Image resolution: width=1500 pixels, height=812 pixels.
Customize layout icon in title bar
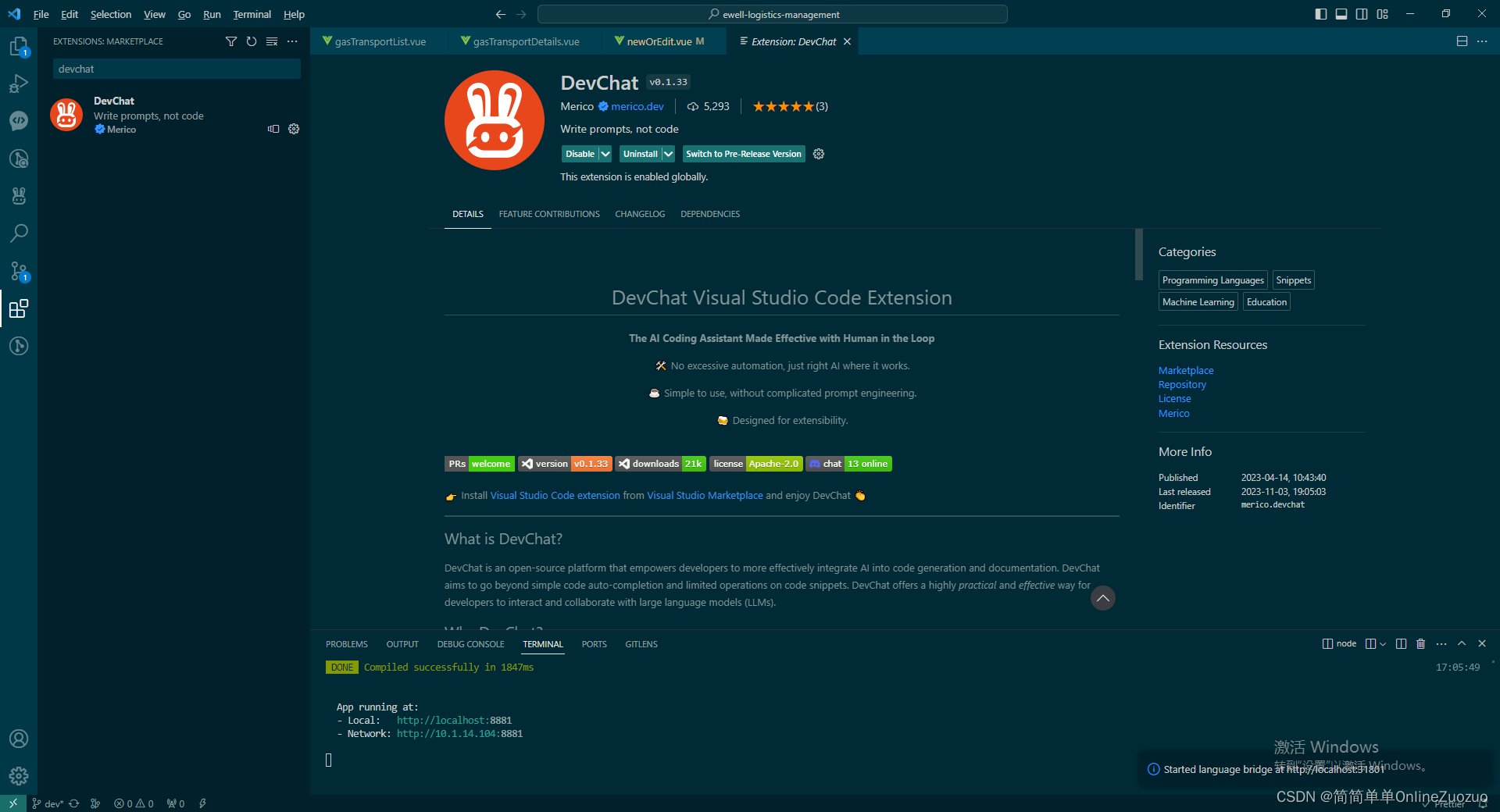(1383, 14)
